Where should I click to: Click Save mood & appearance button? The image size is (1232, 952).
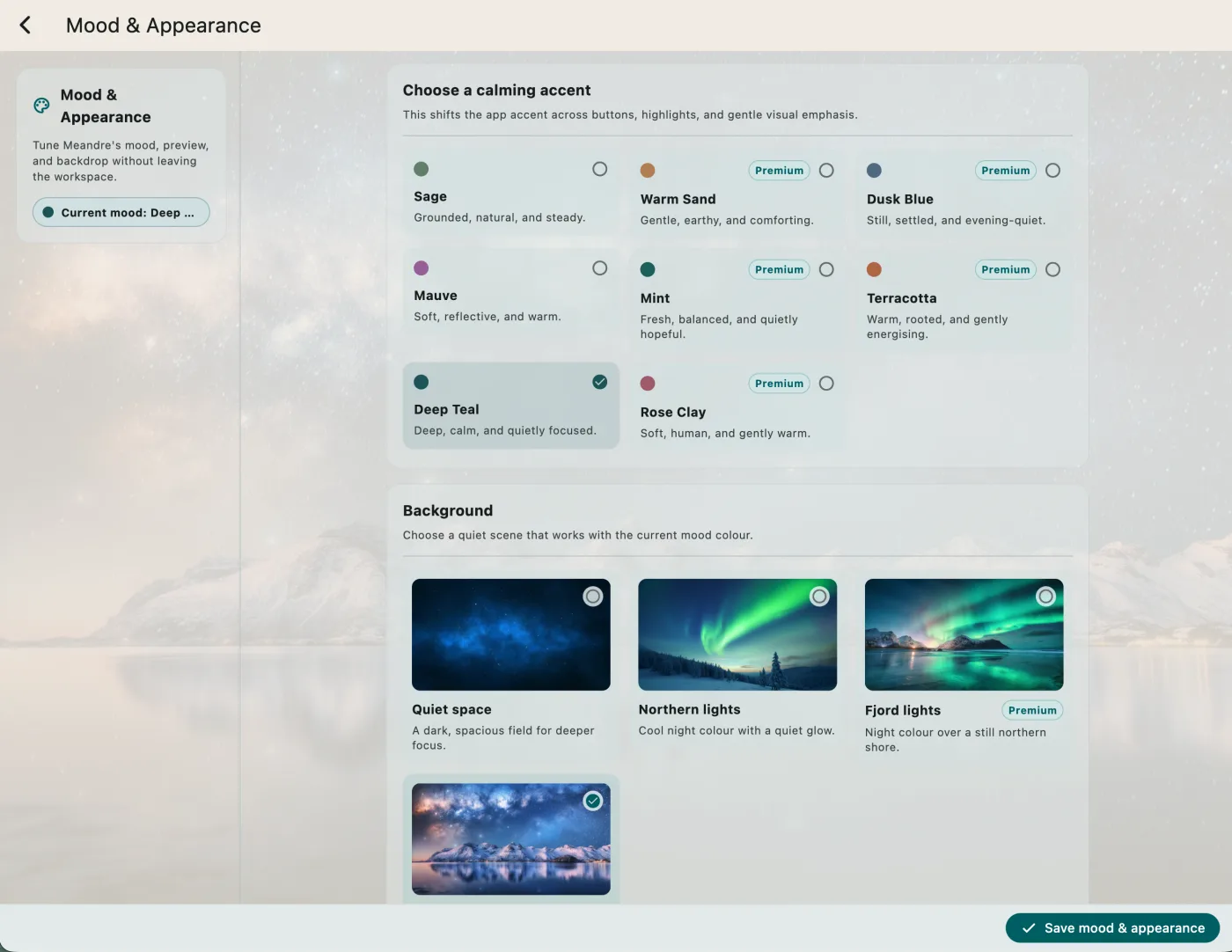(1112, 928)
